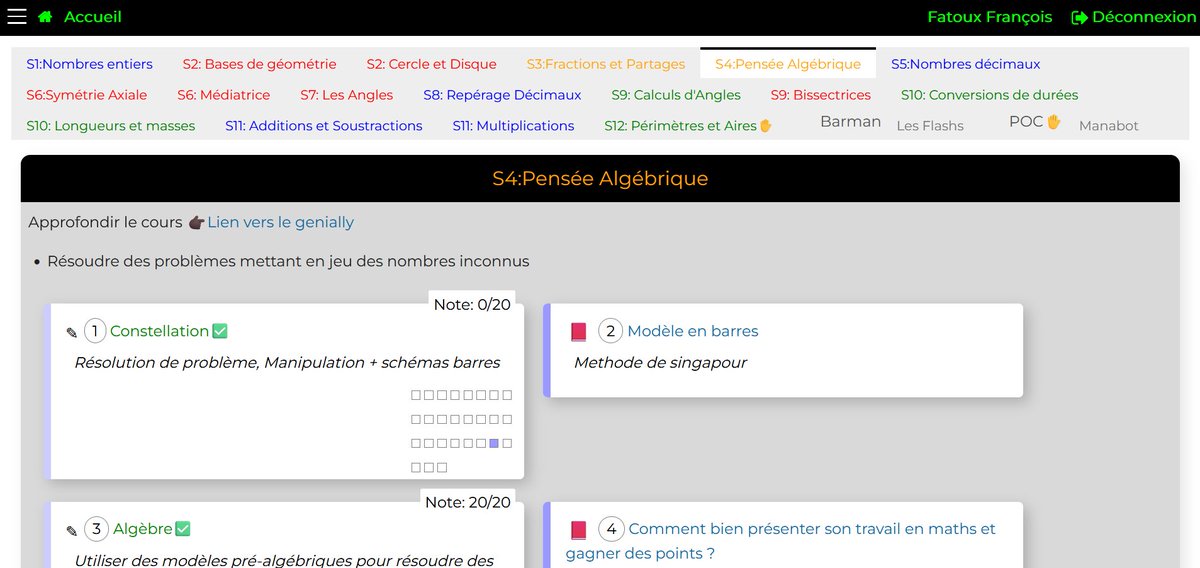The image size is (1200, 568).
Task: Click the Methode de singapour description
Action: 660,362
